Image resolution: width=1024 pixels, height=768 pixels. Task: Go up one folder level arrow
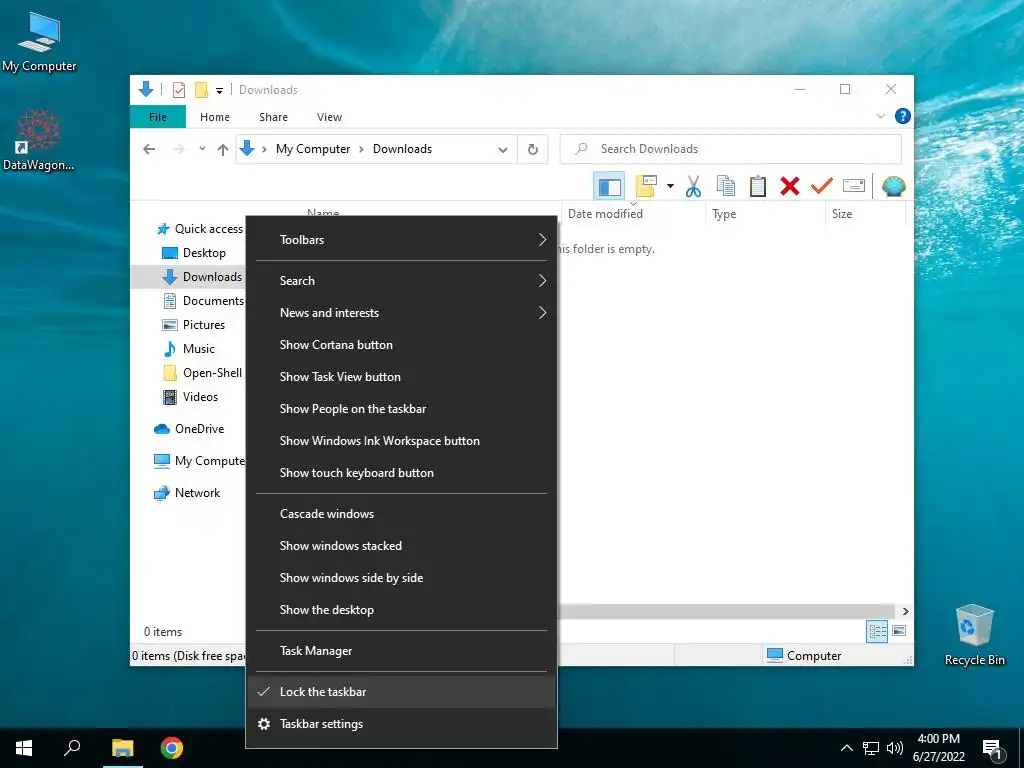coord(223,150)
